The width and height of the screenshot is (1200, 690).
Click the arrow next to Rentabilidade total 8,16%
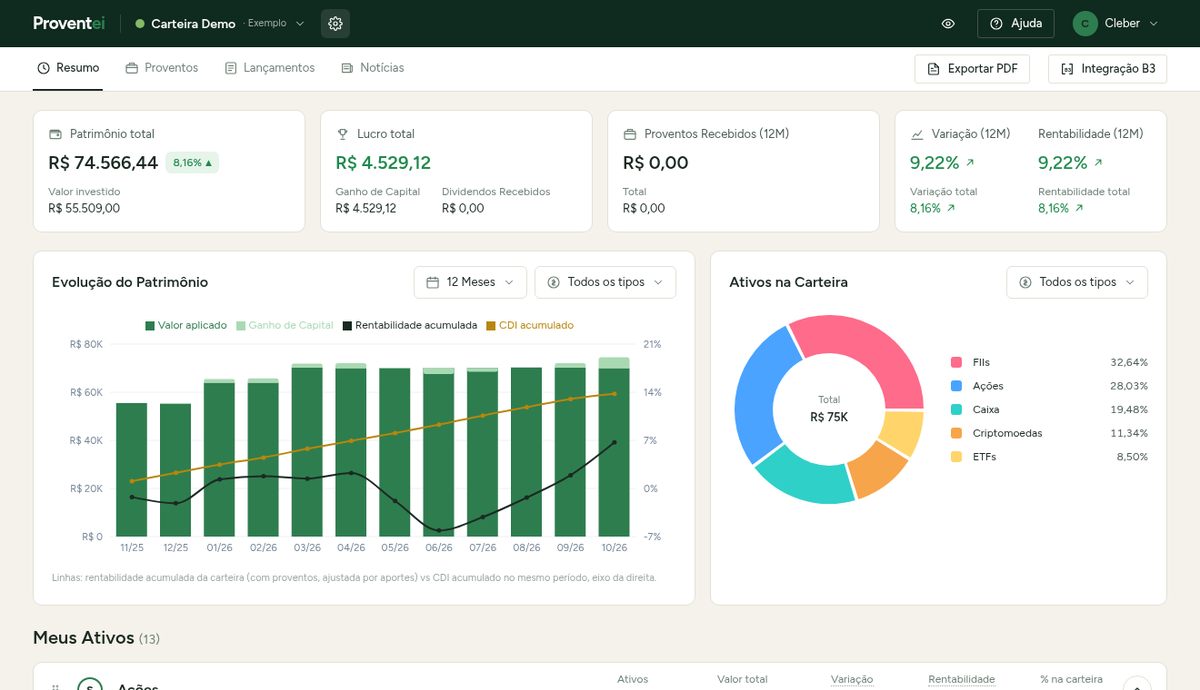pyautogui.click(x=1079, y=209)
